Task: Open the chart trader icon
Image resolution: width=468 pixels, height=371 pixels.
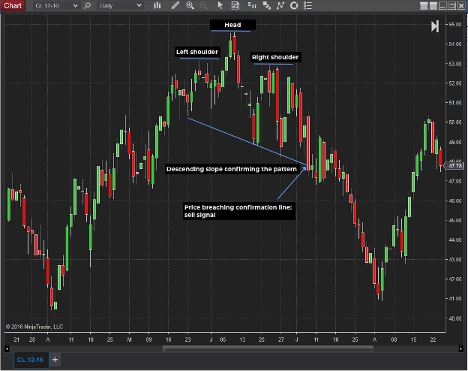Action: coord(252,6)
